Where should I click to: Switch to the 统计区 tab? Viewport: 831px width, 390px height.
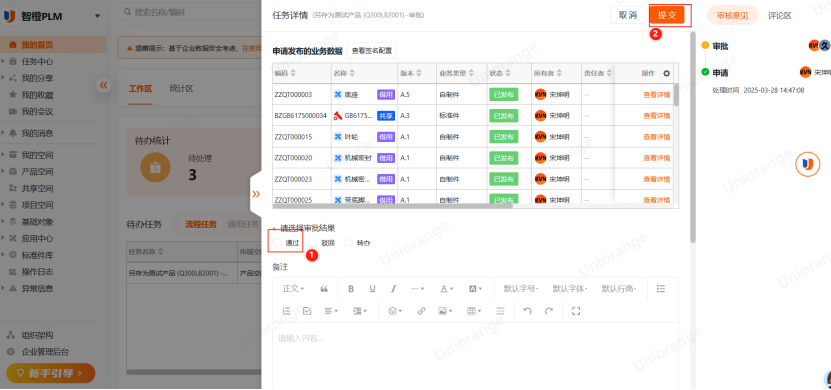click(x=181, y=88)
